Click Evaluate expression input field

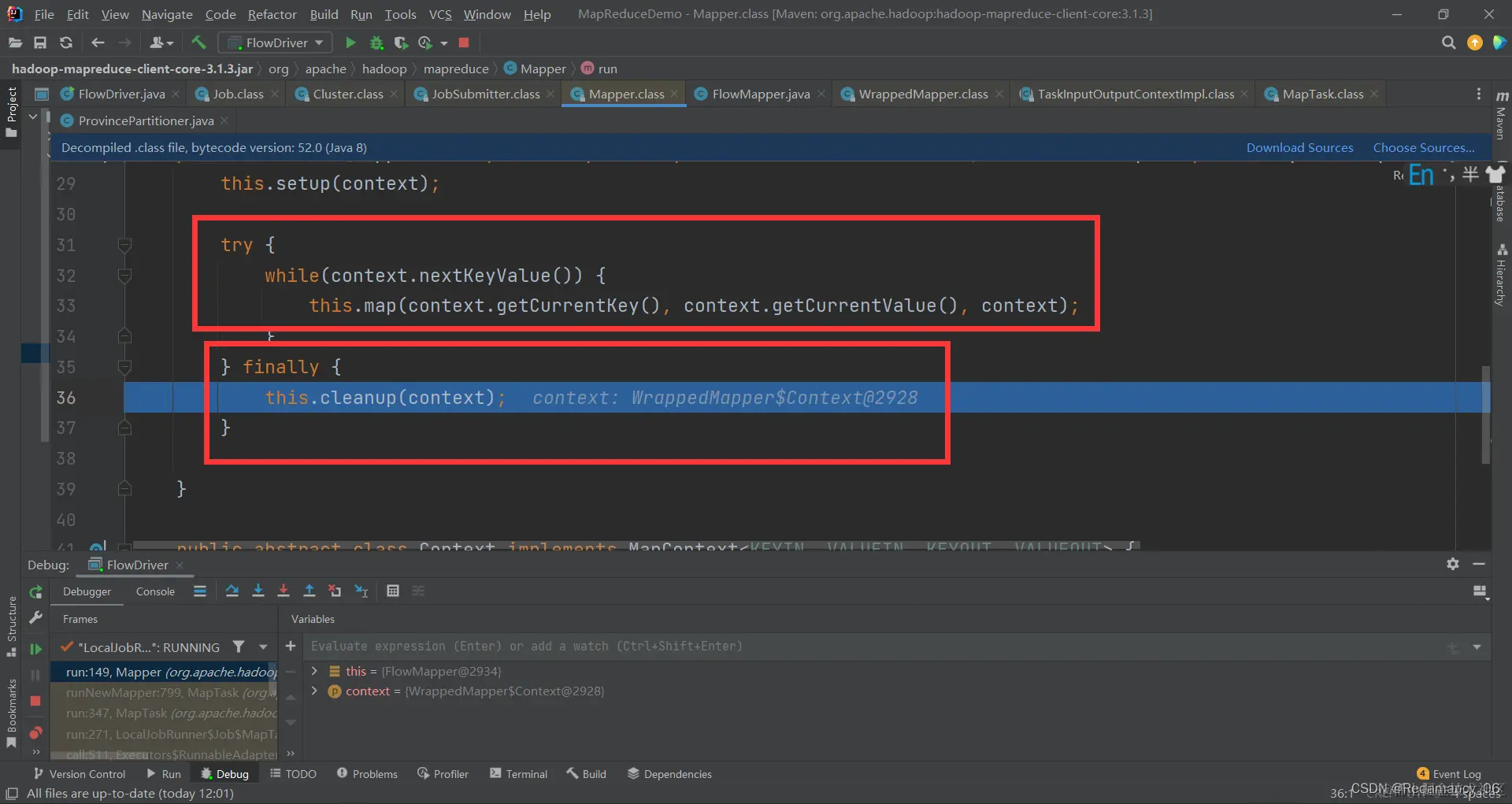(874, 646)
